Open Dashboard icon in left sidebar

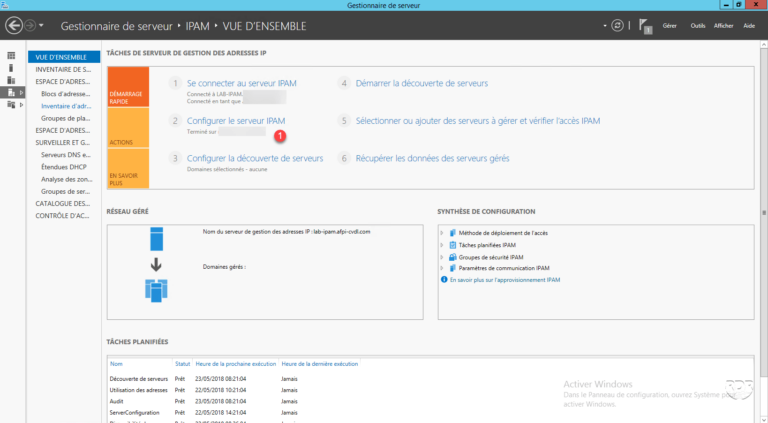pos(11,56)
